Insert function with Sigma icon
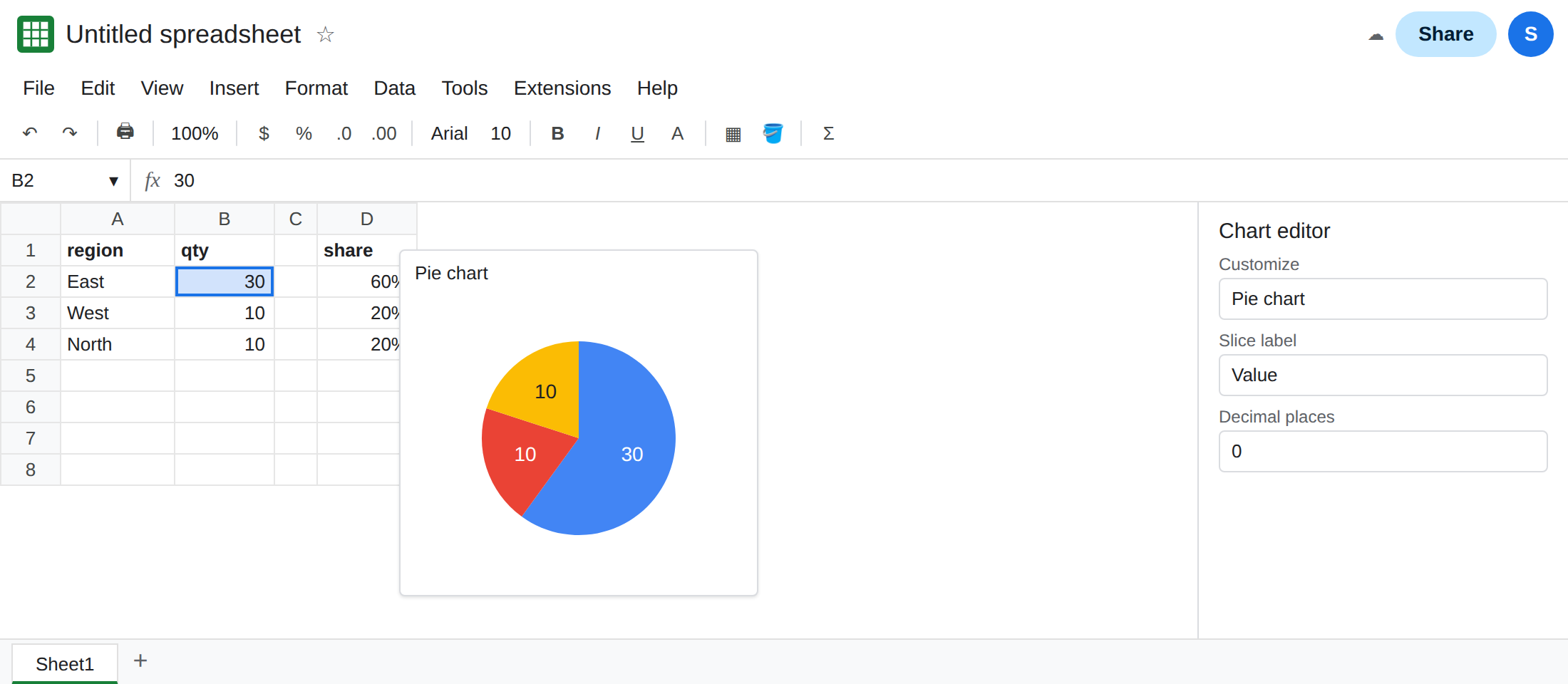1568x684 pixels. coord(828,133)
